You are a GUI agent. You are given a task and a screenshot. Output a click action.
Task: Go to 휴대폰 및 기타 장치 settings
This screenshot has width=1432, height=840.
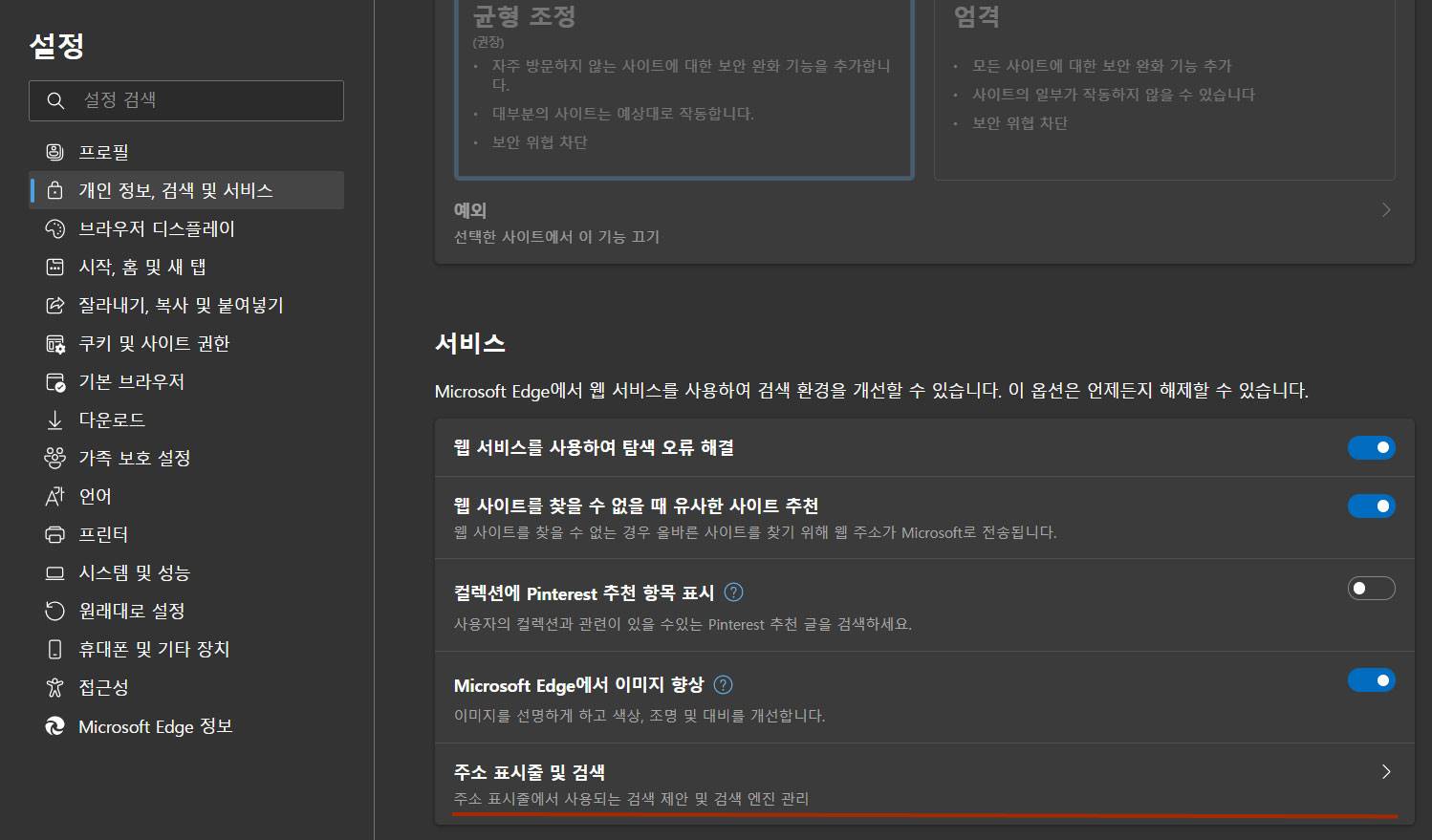coord(186,649)
